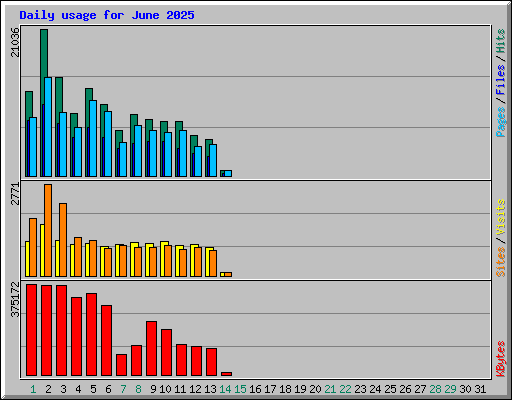The width and height of the screenshot is (512, 400).
Task: Select day 3 on the x-axis
Action: tap(63, 389)
